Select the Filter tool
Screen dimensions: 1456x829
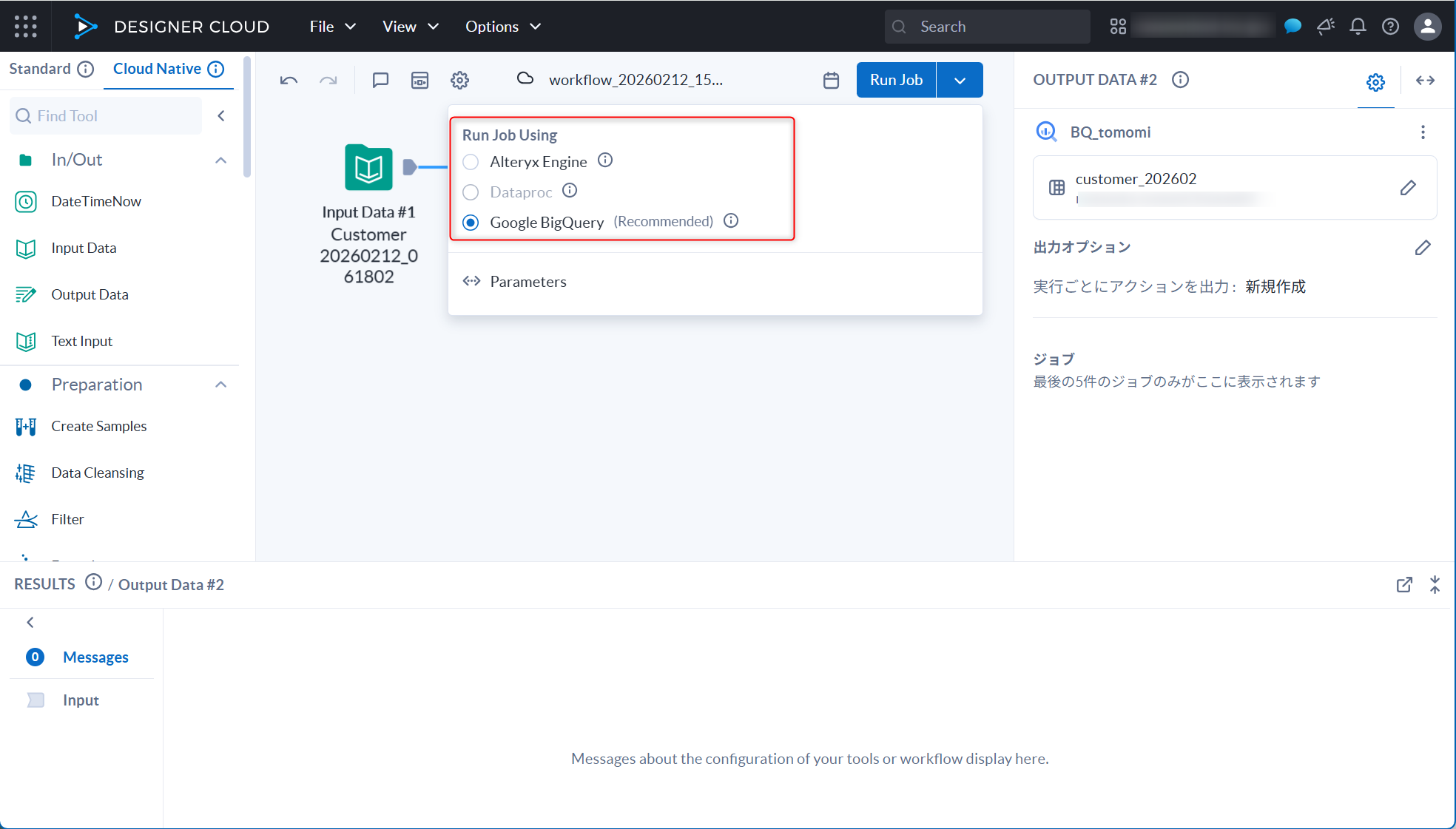point(67,518)
